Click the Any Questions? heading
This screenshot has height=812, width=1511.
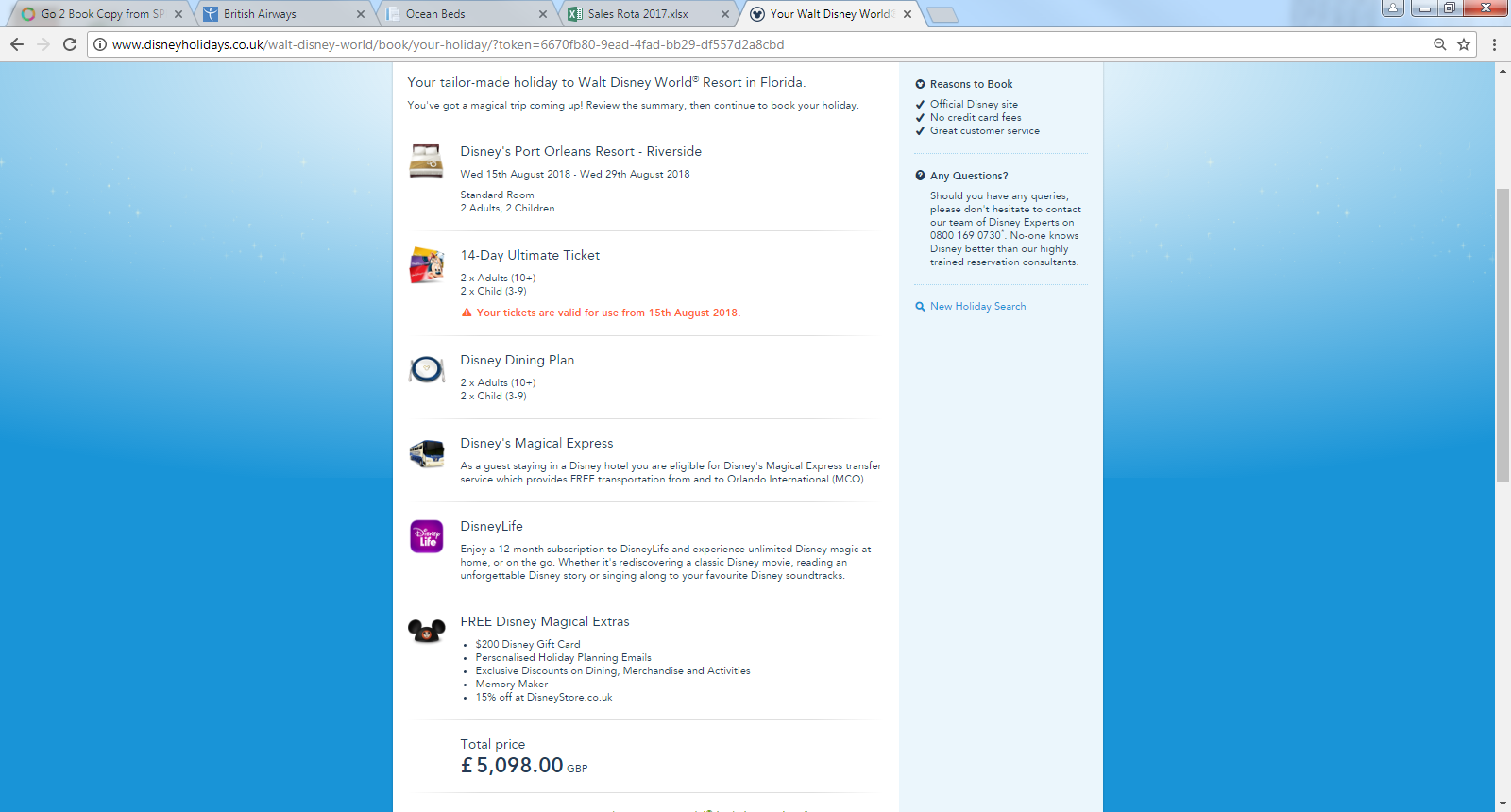[969, 176]
